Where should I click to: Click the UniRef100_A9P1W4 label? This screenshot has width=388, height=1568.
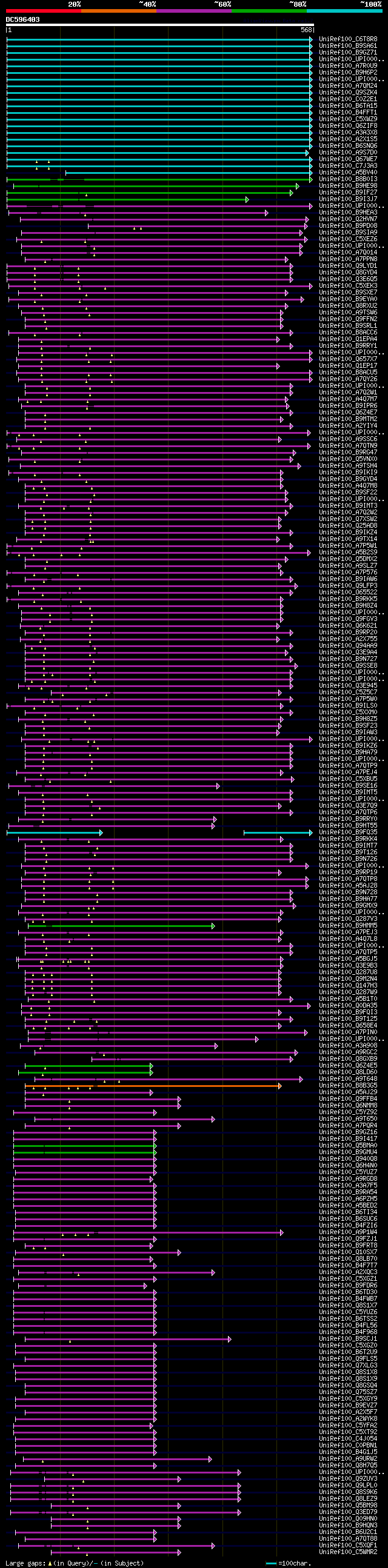[348, 1232]
